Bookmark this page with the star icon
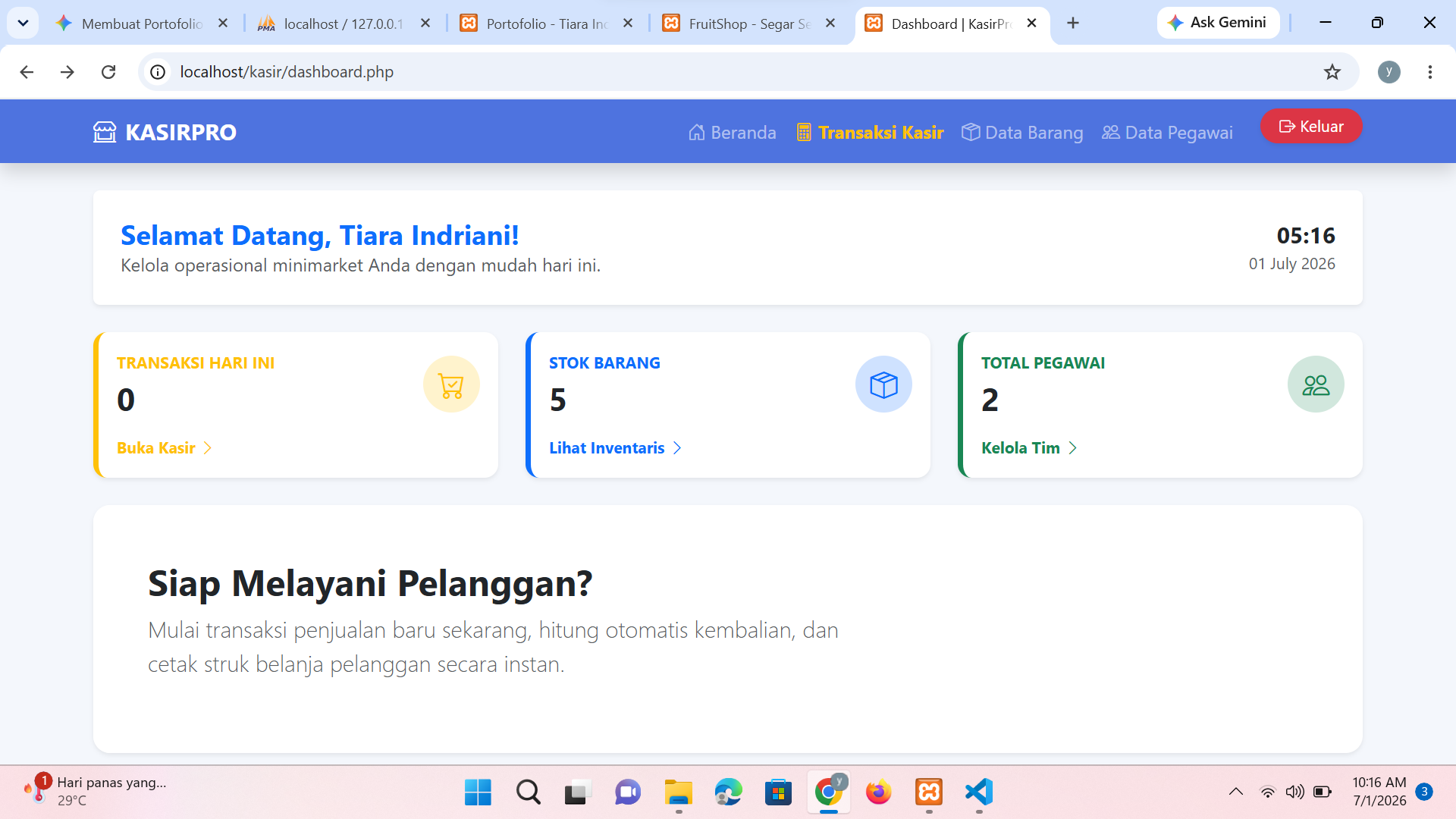The height and width of the screenshot is (819, 1456). (x=1332, y=72)
